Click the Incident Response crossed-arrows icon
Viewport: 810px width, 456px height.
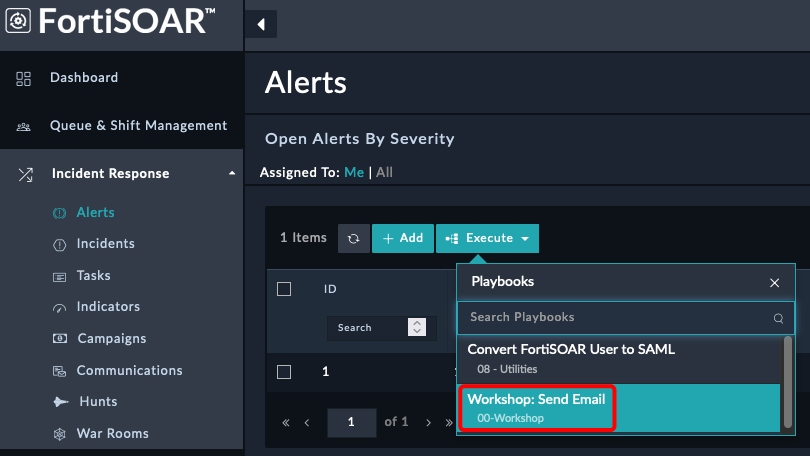[25, 175]
